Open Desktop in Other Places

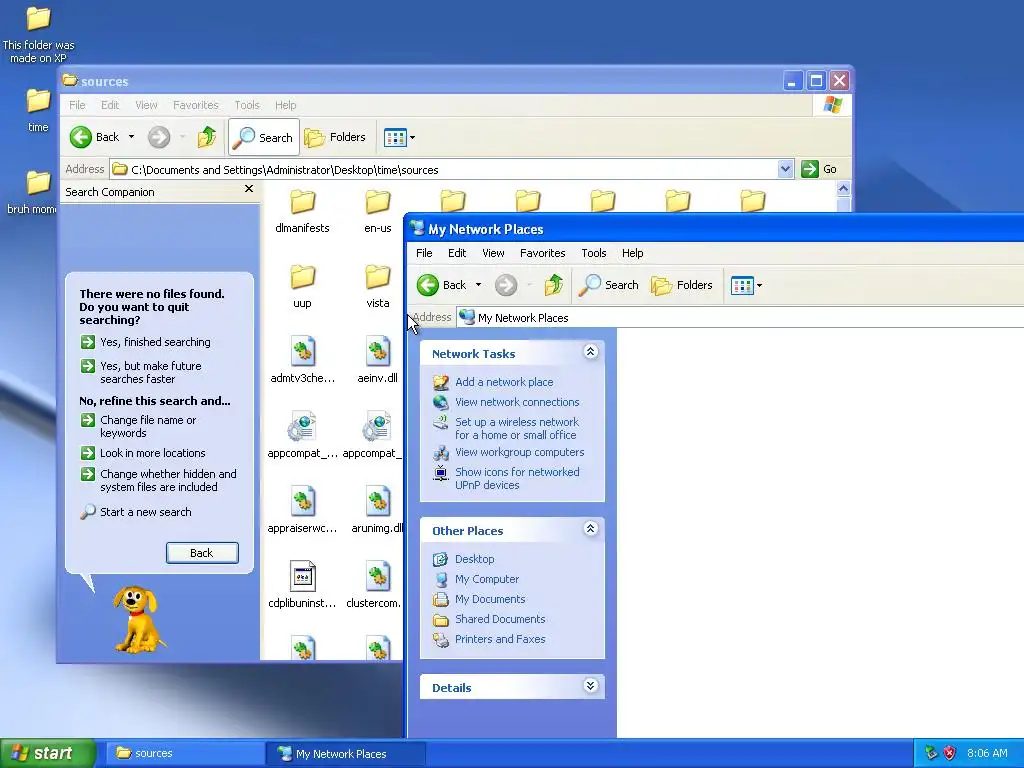[475, 559]
